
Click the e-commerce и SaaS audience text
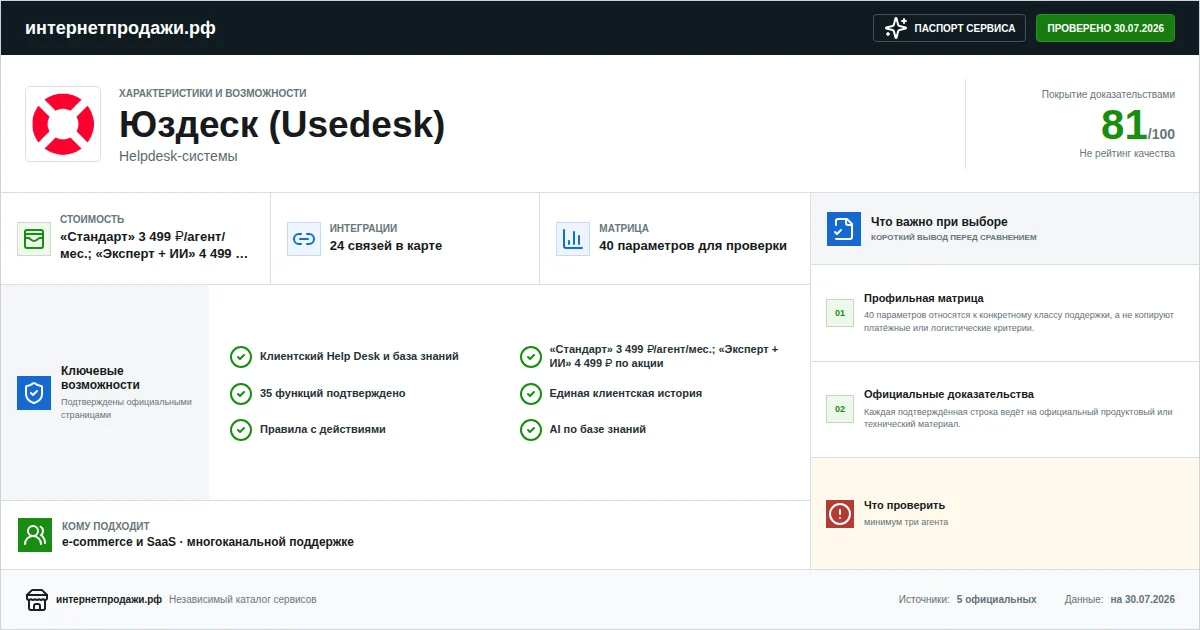(208, 542)
